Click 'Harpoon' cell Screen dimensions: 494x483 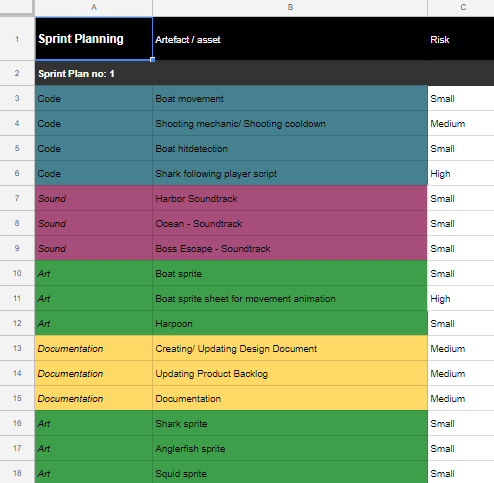pos(290,323)
